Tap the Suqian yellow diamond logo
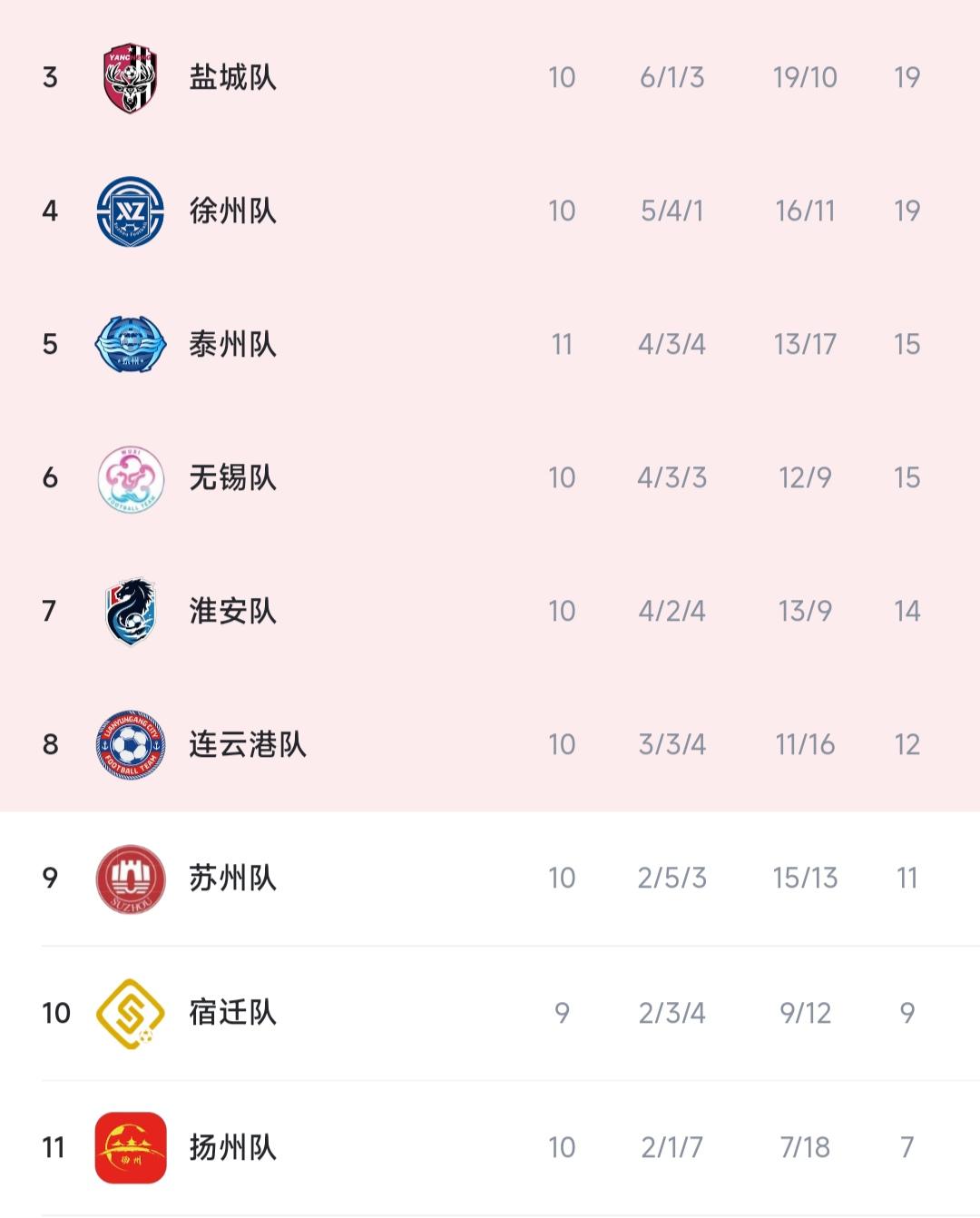This screenshot has height=1218, width=980. [131, 1013]
